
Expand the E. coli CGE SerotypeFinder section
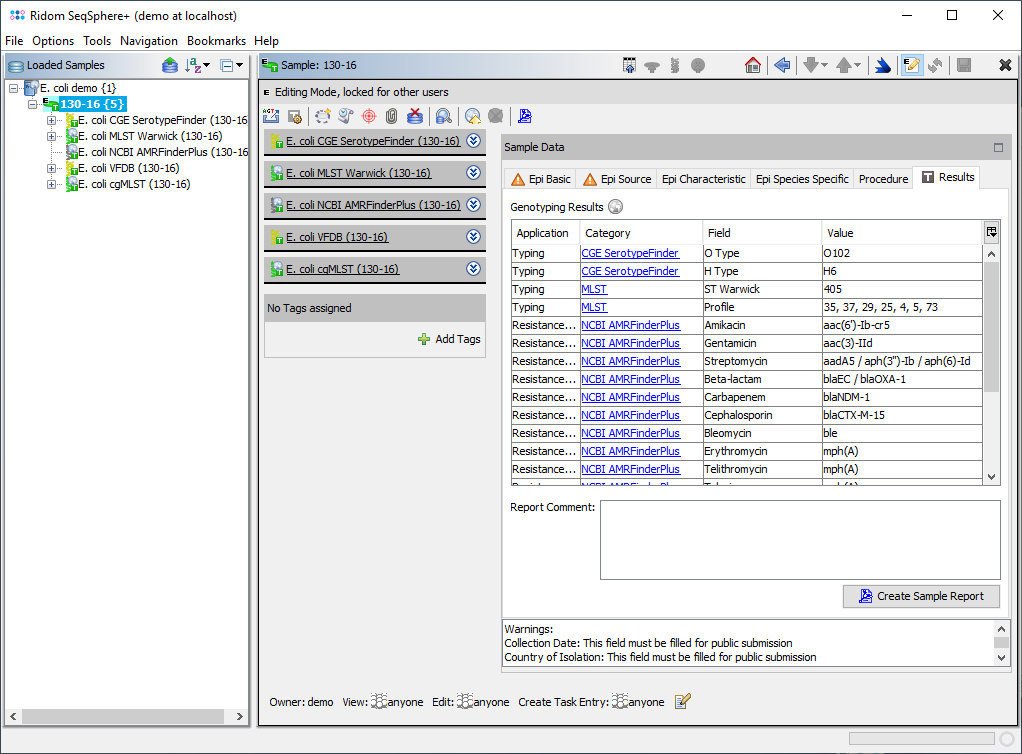pyautogui.click(x=474, y=141)
